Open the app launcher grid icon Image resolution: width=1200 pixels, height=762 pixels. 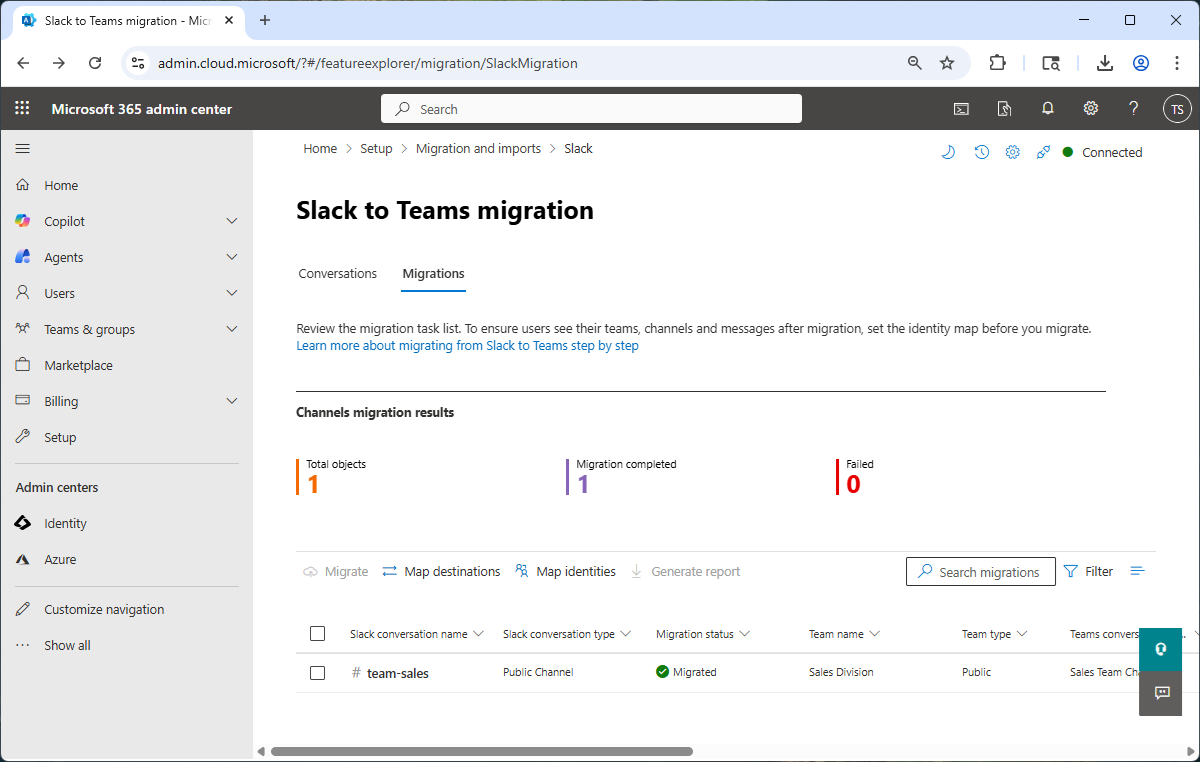coord(22,108)
